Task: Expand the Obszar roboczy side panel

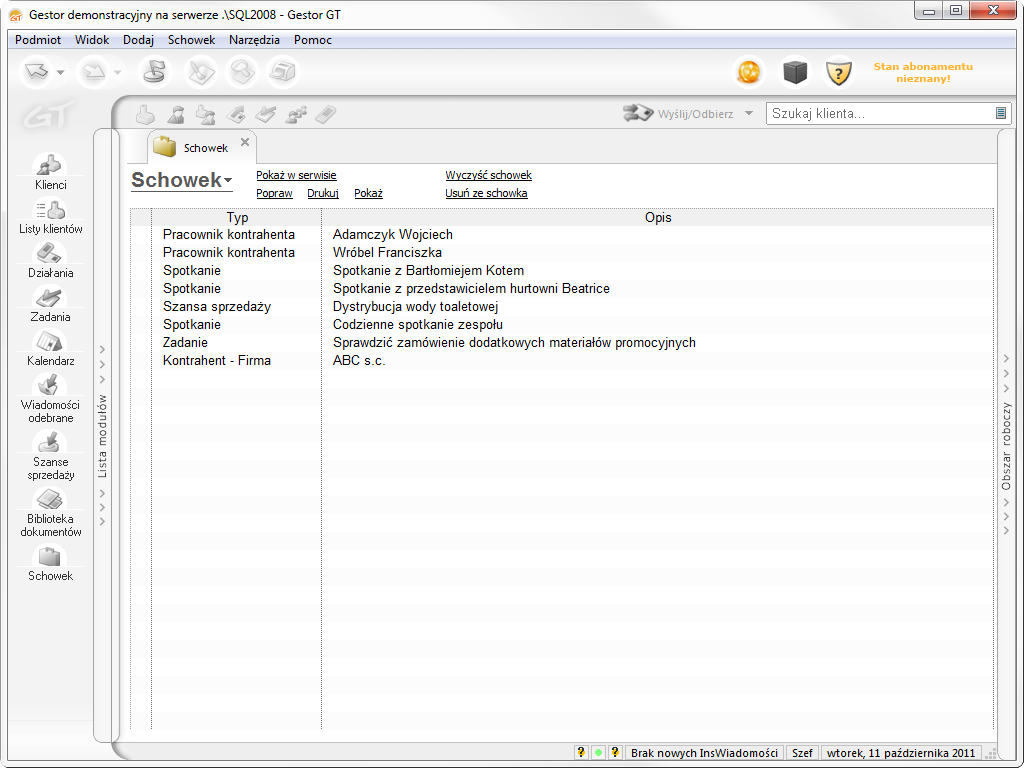Action: [1006, 445]
